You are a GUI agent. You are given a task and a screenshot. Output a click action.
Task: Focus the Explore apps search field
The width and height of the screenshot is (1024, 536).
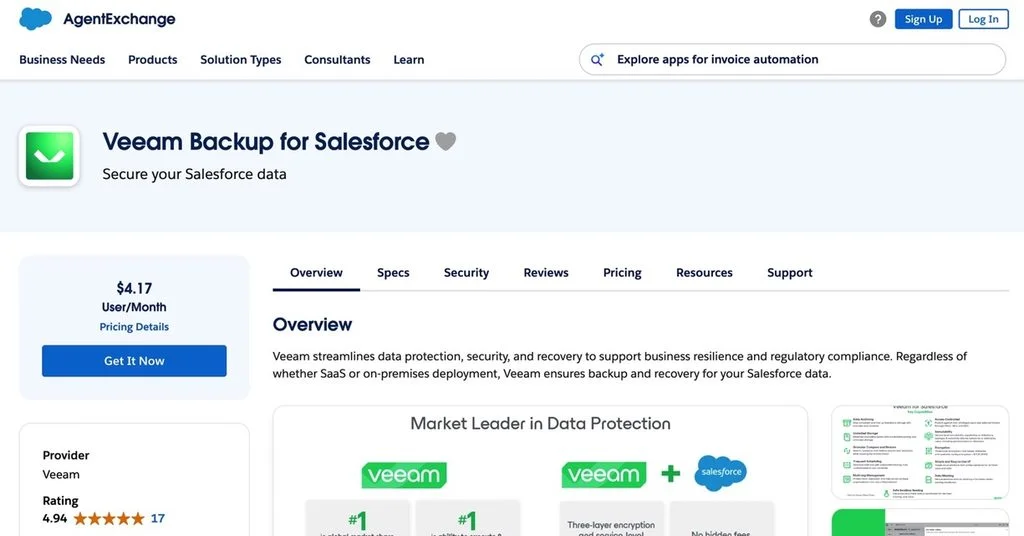pyautogui.click(x=792, y=59)
